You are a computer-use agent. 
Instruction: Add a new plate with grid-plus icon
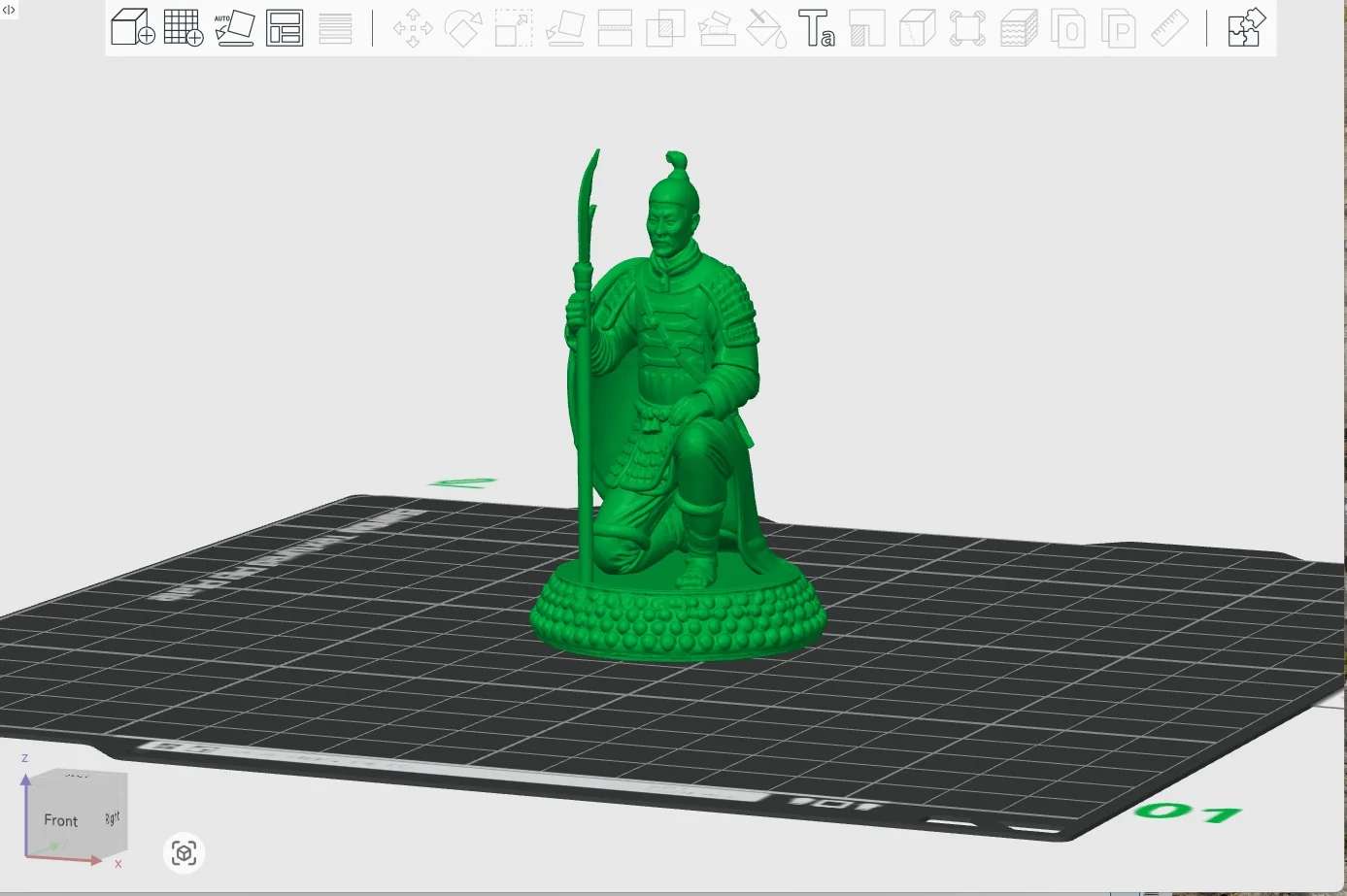coord(184,28)
